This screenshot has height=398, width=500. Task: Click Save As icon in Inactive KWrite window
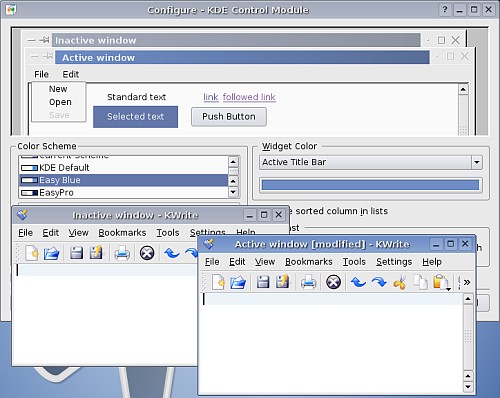[x=96, y=253]
